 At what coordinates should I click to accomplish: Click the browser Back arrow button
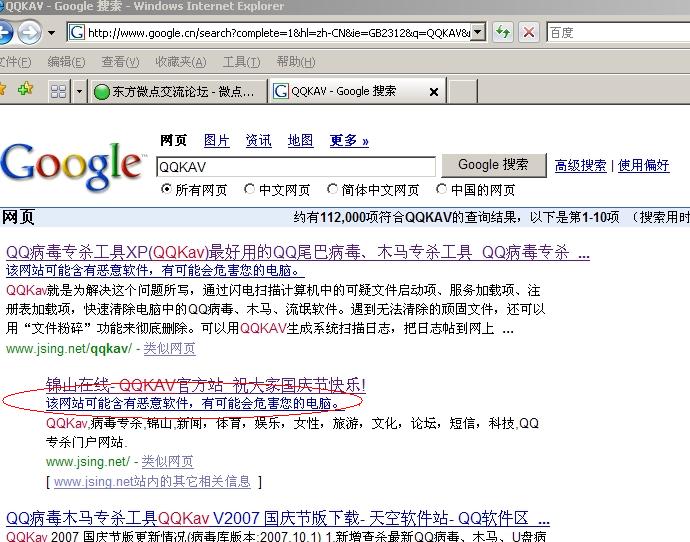tap(4, 32)
